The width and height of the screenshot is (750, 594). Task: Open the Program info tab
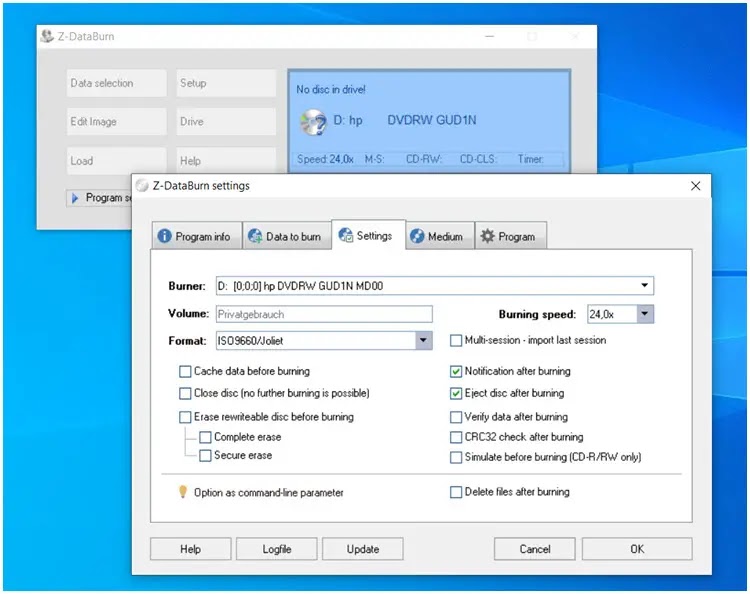pos(197,236)
